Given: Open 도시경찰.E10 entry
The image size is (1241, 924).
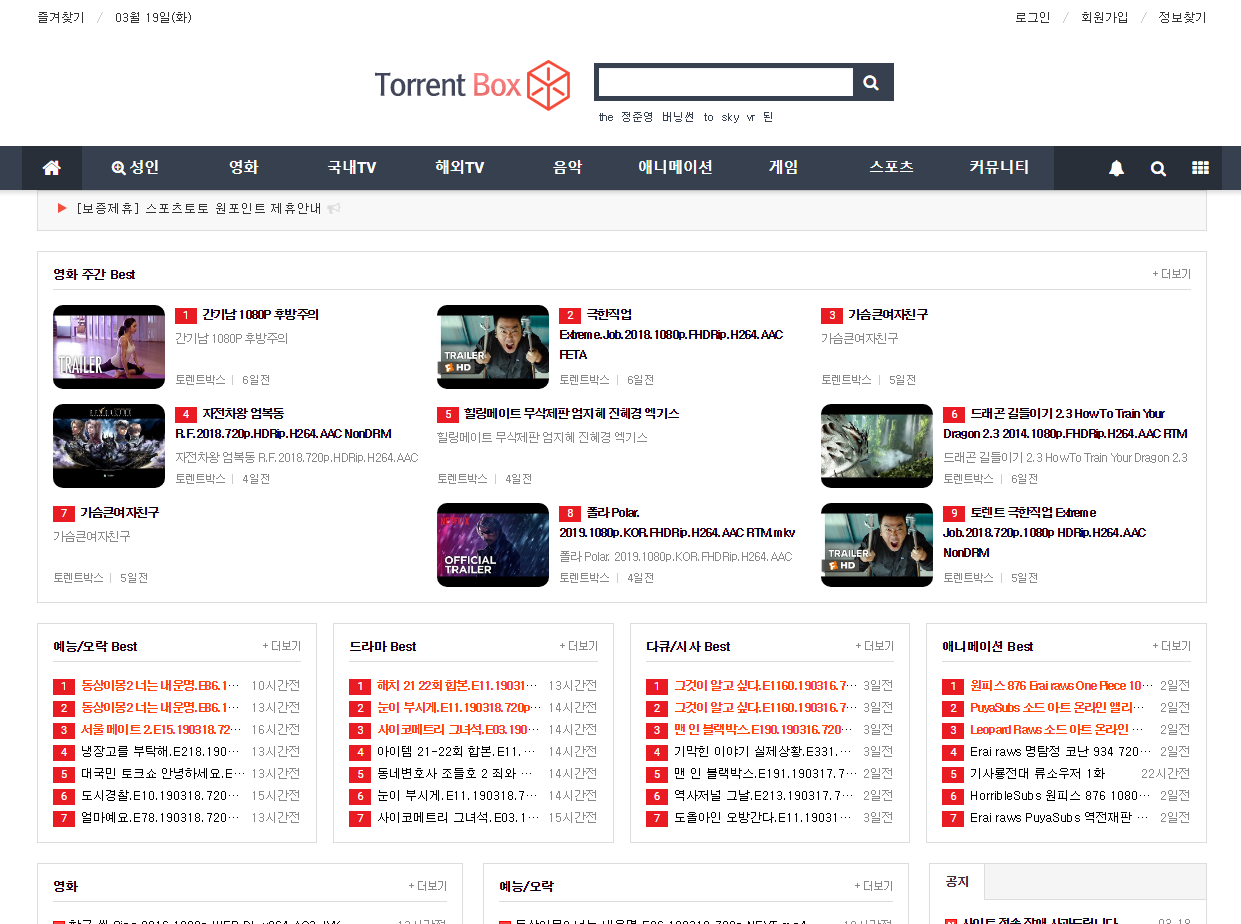Looking at the screenshot, I should [x=161, y=796].
